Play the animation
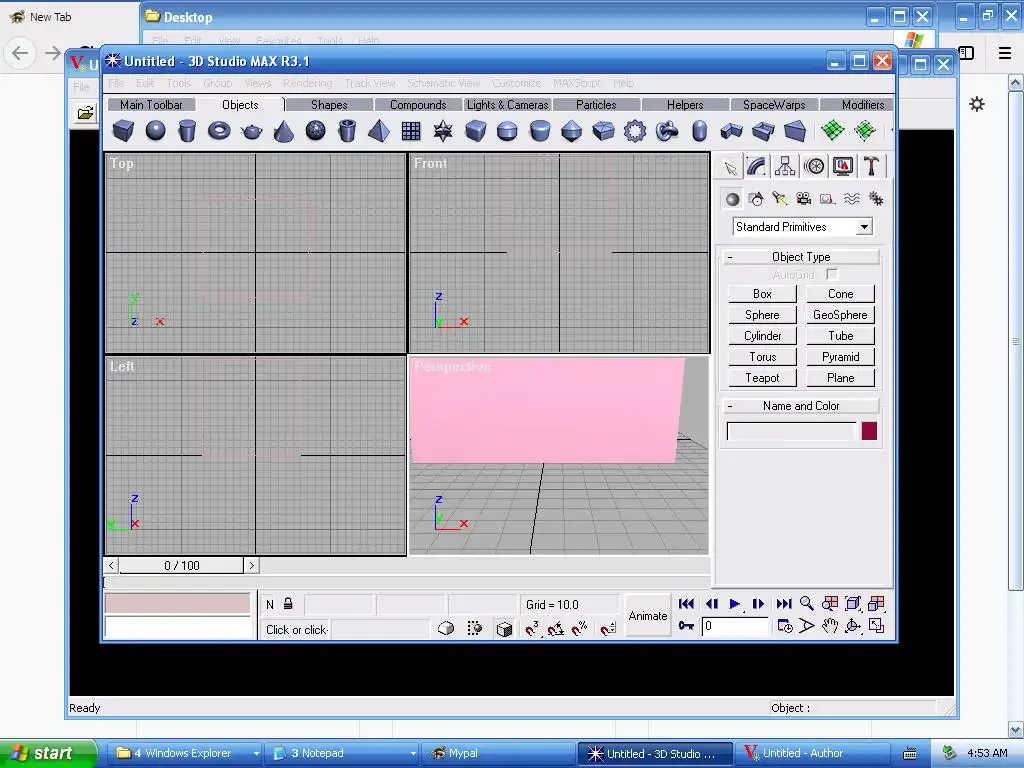This screenshot has height=768, width=1024. coord(734,603)
